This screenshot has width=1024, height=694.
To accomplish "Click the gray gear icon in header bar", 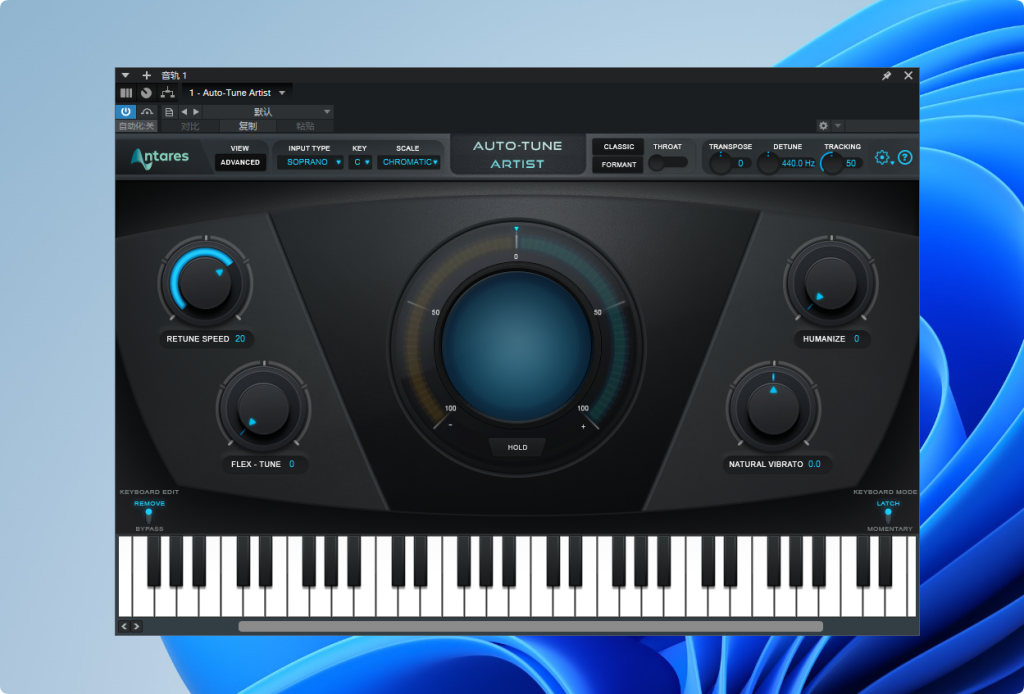I will pos(823,125).
